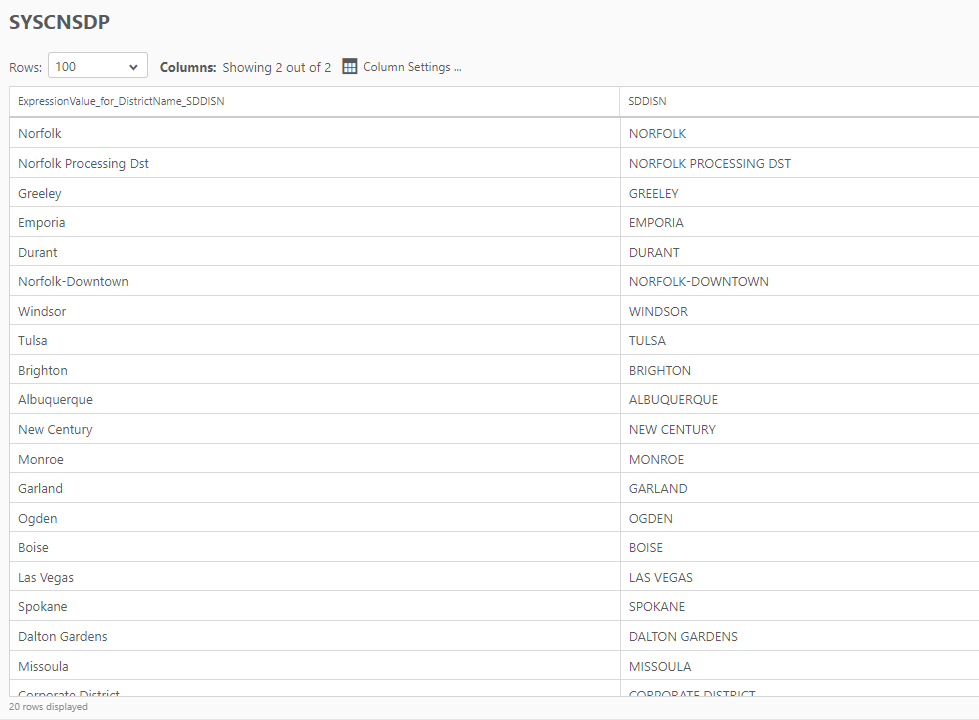Select the Greeley row entry
This screenshot has height=720, width=979.
click(39, 193)
